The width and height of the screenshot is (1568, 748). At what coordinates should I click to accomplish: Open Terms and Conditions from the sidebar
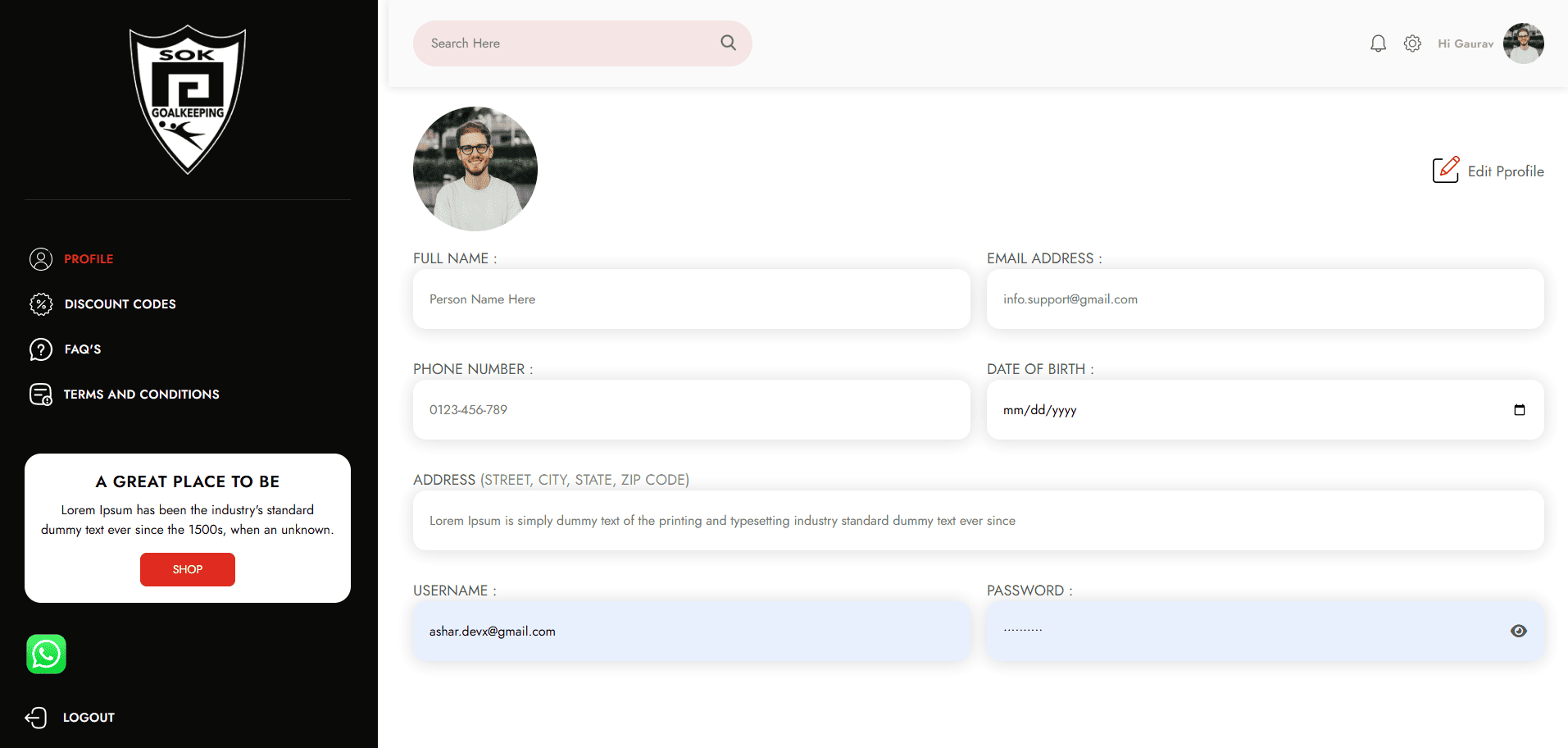141,395
